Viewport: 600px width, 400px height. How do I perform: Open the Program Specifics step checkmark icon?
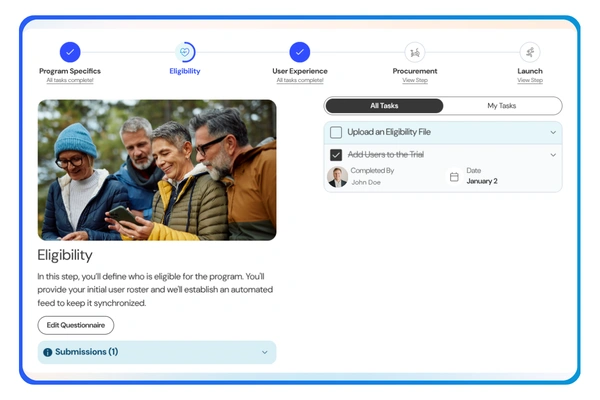pos(70,52)
